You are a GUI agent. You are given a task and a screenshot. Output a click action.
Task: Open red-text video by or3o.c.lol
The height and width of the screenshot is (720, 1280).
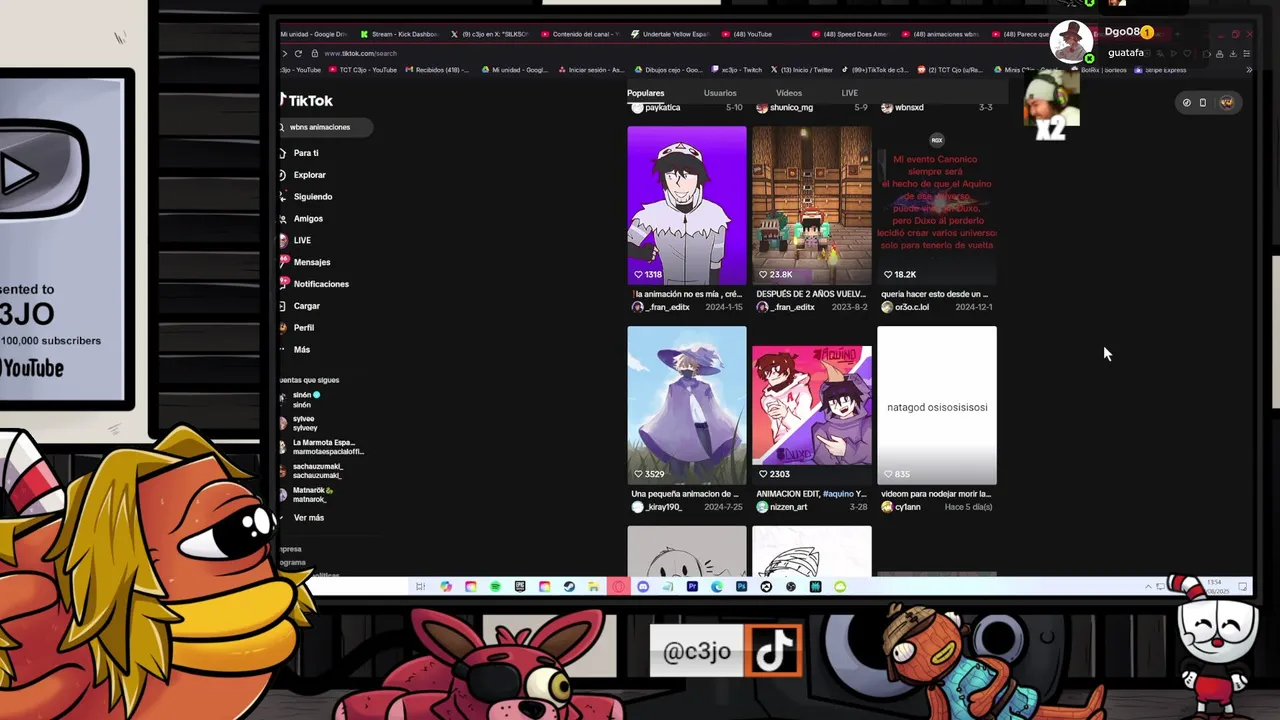937,205
